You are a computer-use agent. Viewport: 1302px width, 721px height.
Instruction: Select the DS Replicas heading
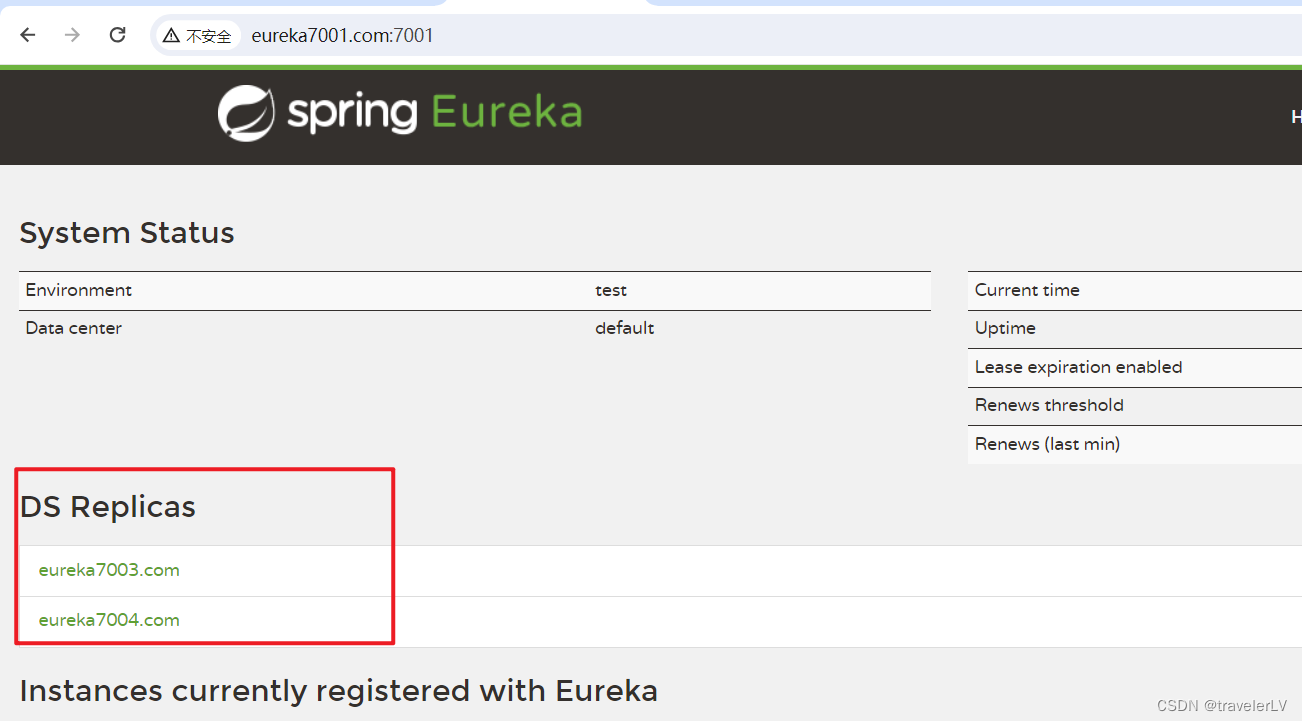(108, 507)
